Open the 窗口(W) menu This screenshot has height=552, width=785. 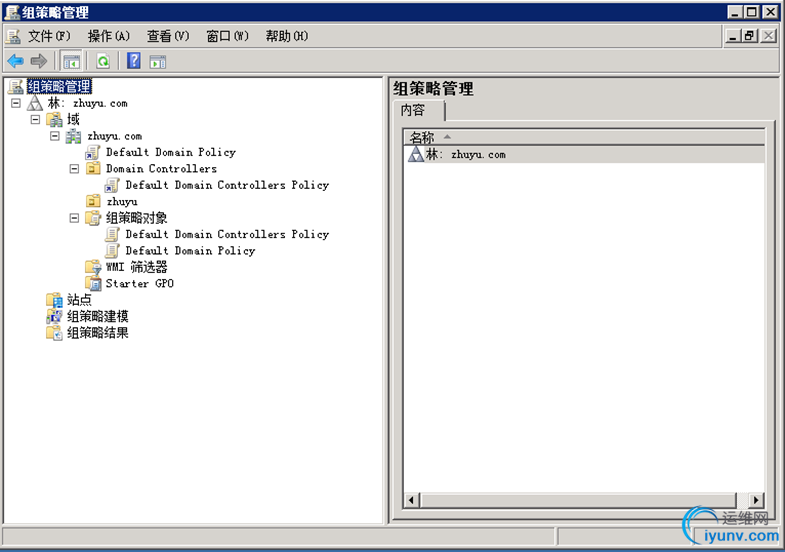227,36
